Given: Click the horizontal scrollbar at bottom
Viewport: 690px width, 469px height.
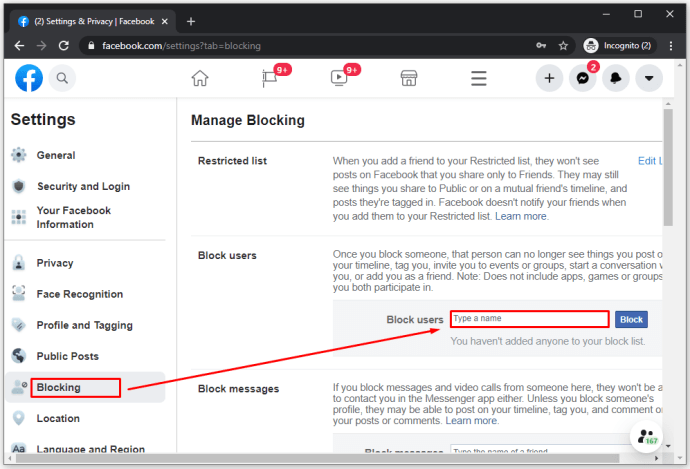Looking at the screenshot, I should click(x=318, y=458).
